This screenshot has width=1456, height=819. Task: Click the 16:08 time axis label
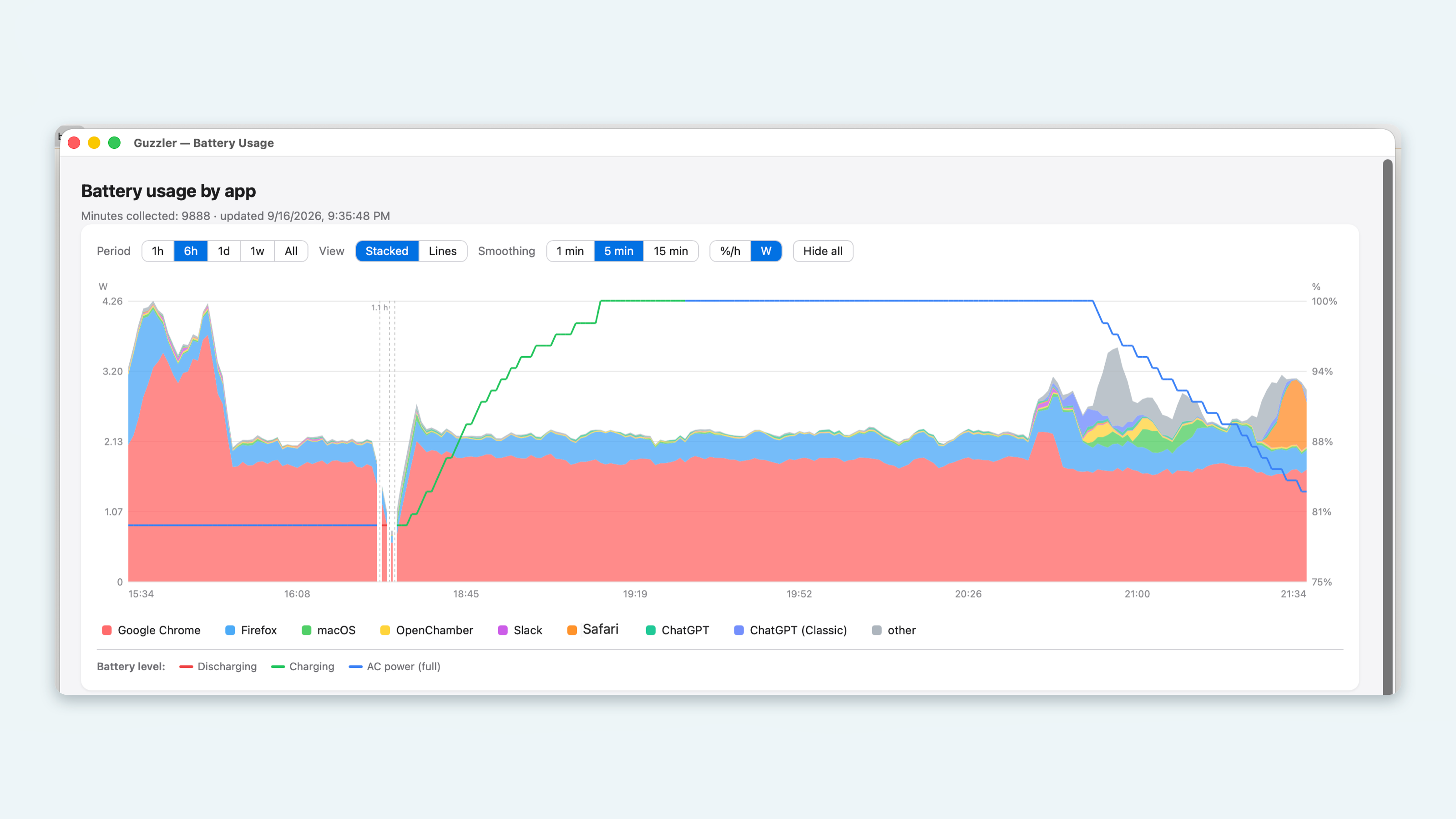click(297, 594)
